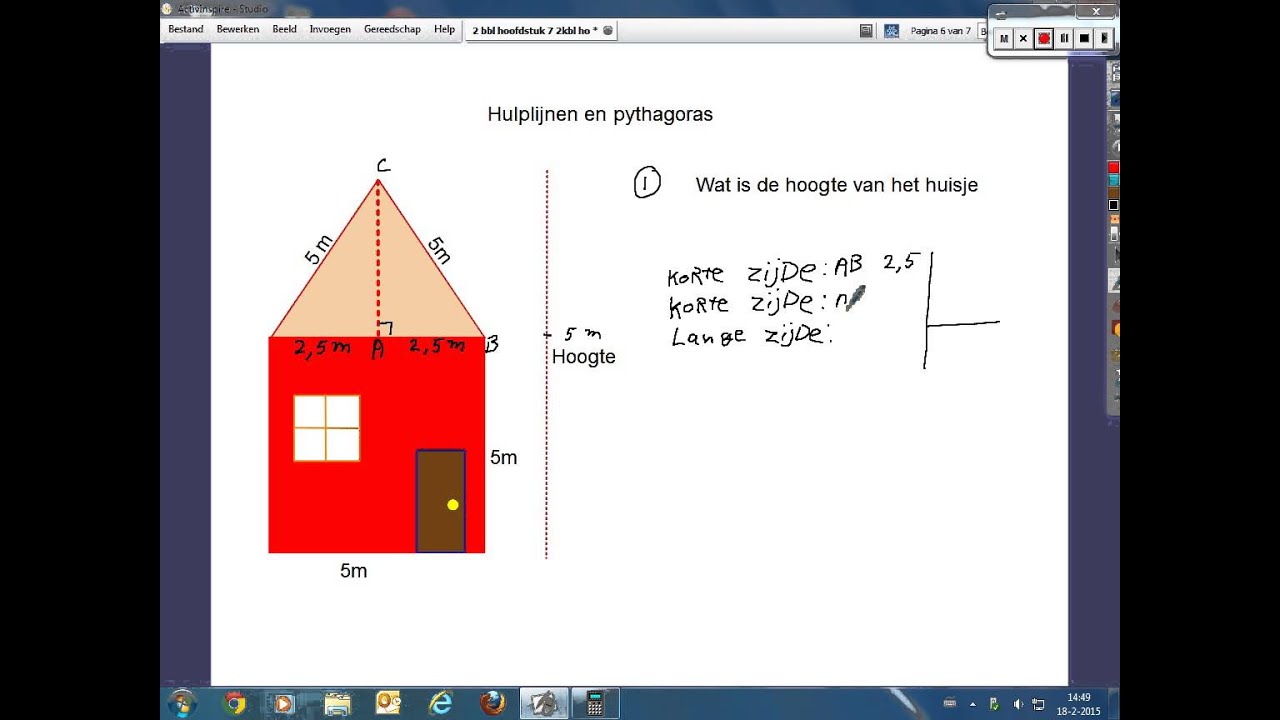Viewport: 1280px width, 720px height.
Task: Launch Firefox from taskbar
Action: pos(492,703)
